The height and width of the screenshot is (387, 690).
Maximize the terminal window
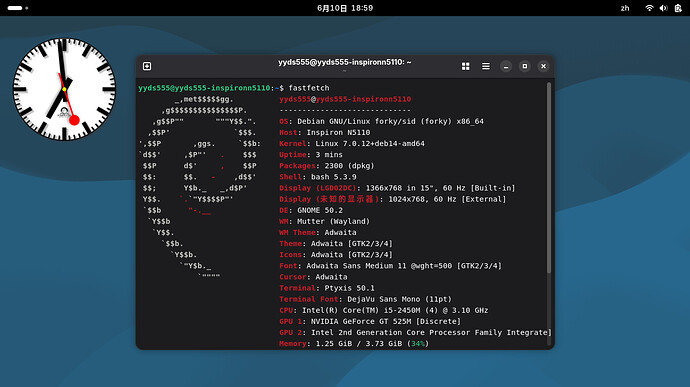(525, 66)
